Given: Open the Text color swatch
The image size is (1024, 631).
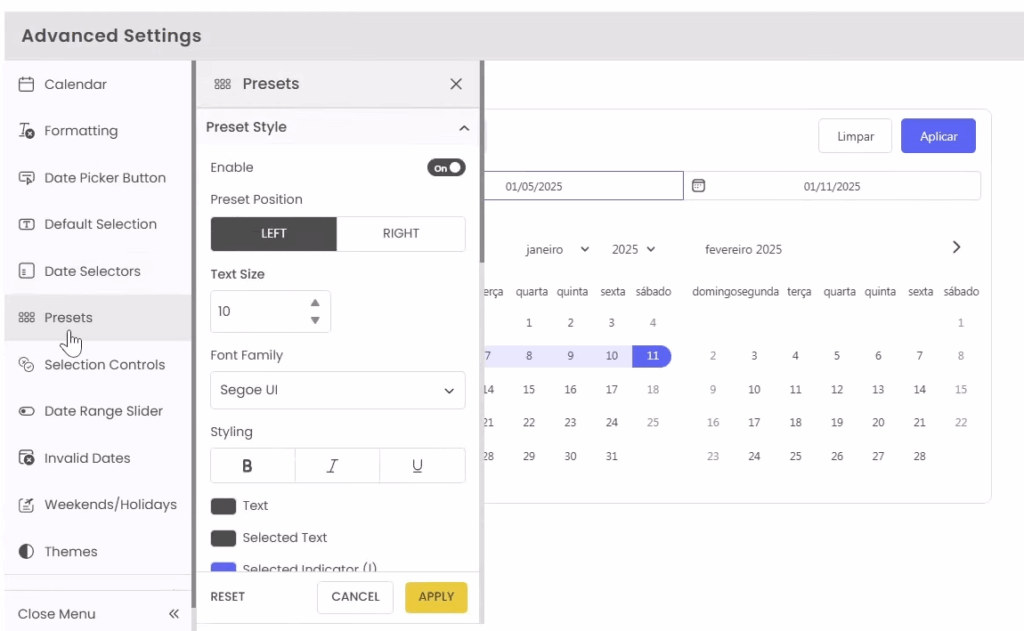Looking at the screenshot, I should tap(223, 506).
